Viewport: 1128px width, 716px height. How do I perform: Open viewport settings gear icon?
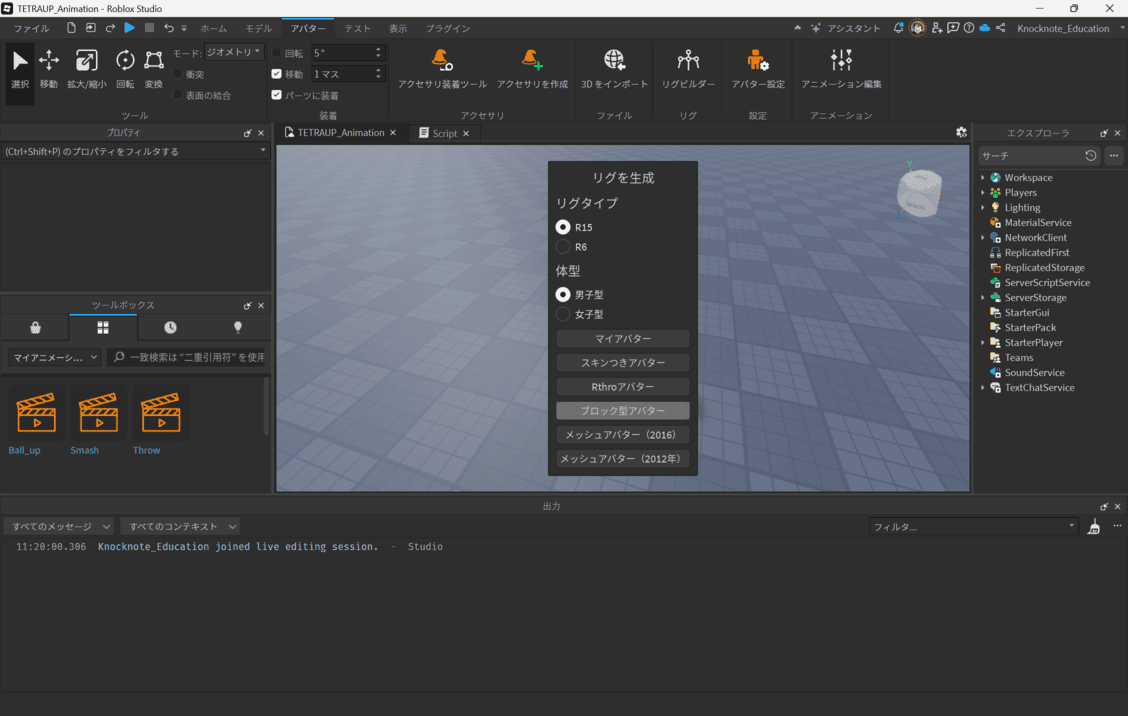point(961,132)
